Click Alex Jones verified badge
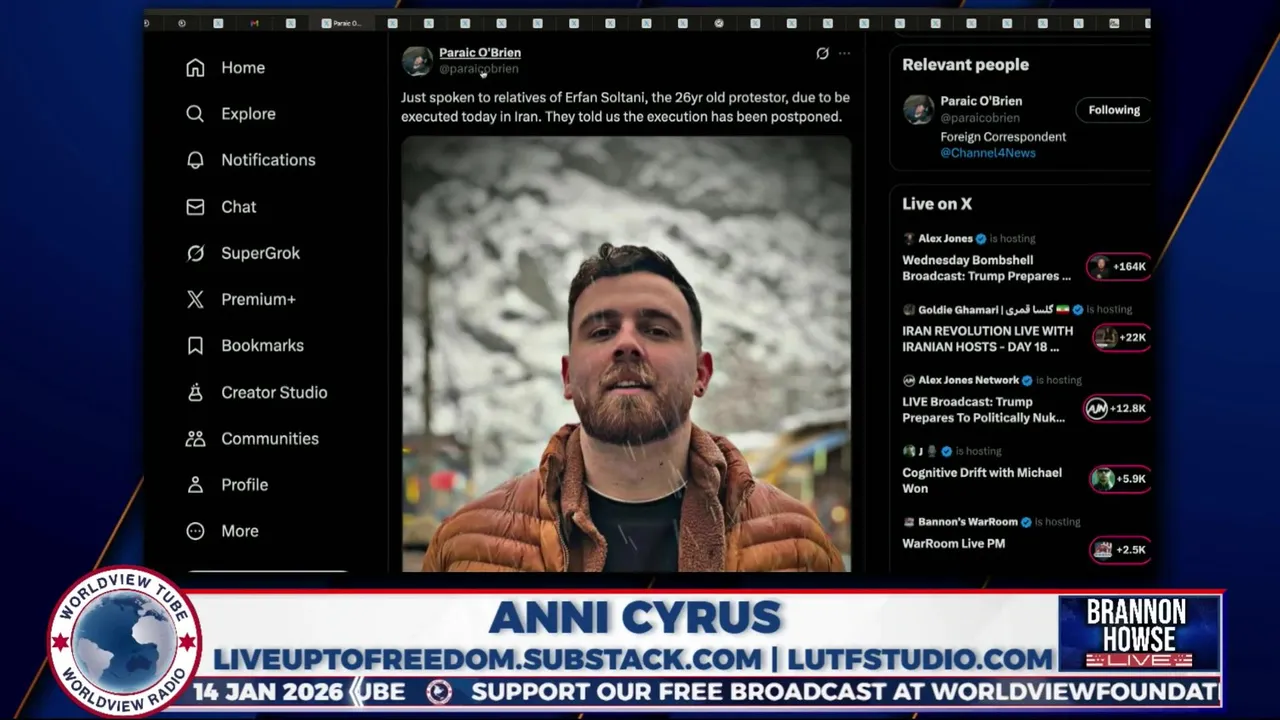Viewport: 1280px width, 720px height. tap(981, 239)
